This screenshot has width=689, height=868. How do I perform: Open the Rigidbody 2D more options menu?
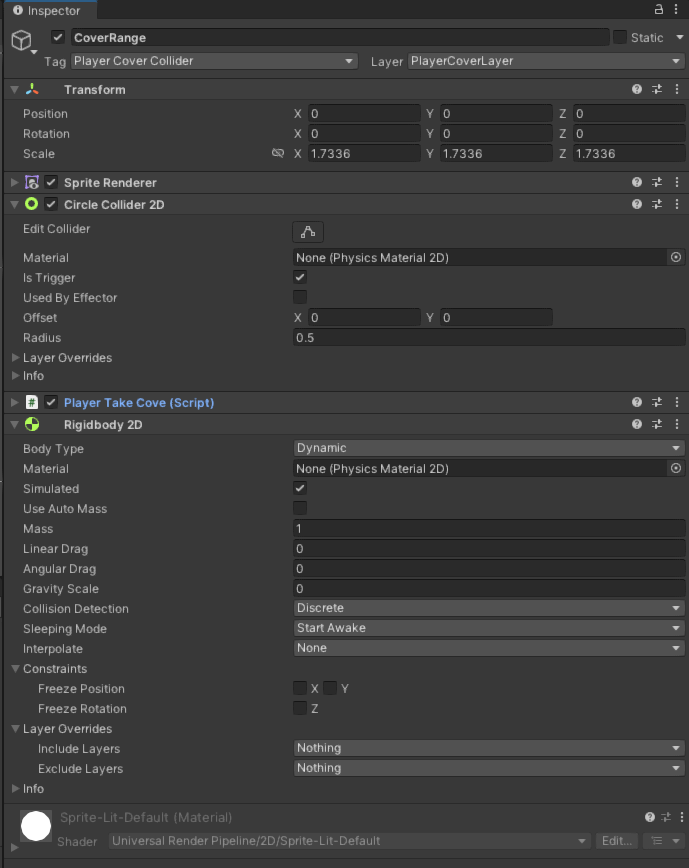(676, 424)
